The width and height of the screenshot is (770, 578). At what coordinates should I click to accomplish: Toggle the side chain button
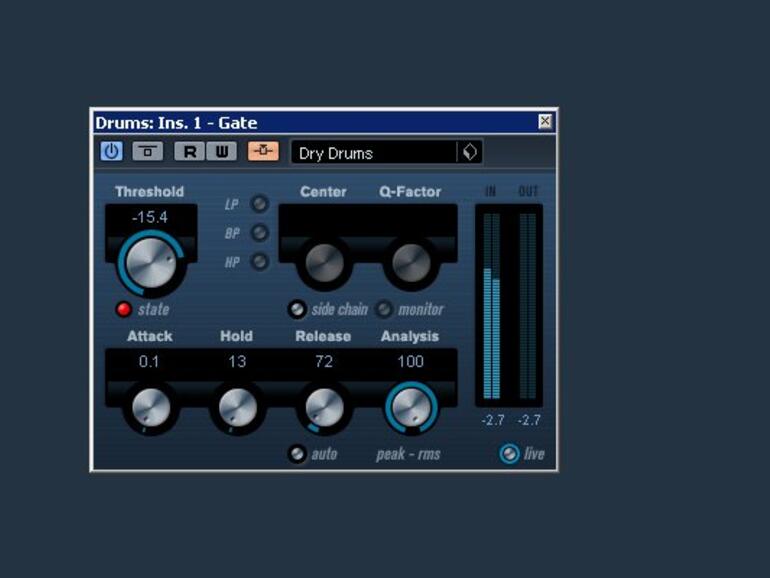297,309
